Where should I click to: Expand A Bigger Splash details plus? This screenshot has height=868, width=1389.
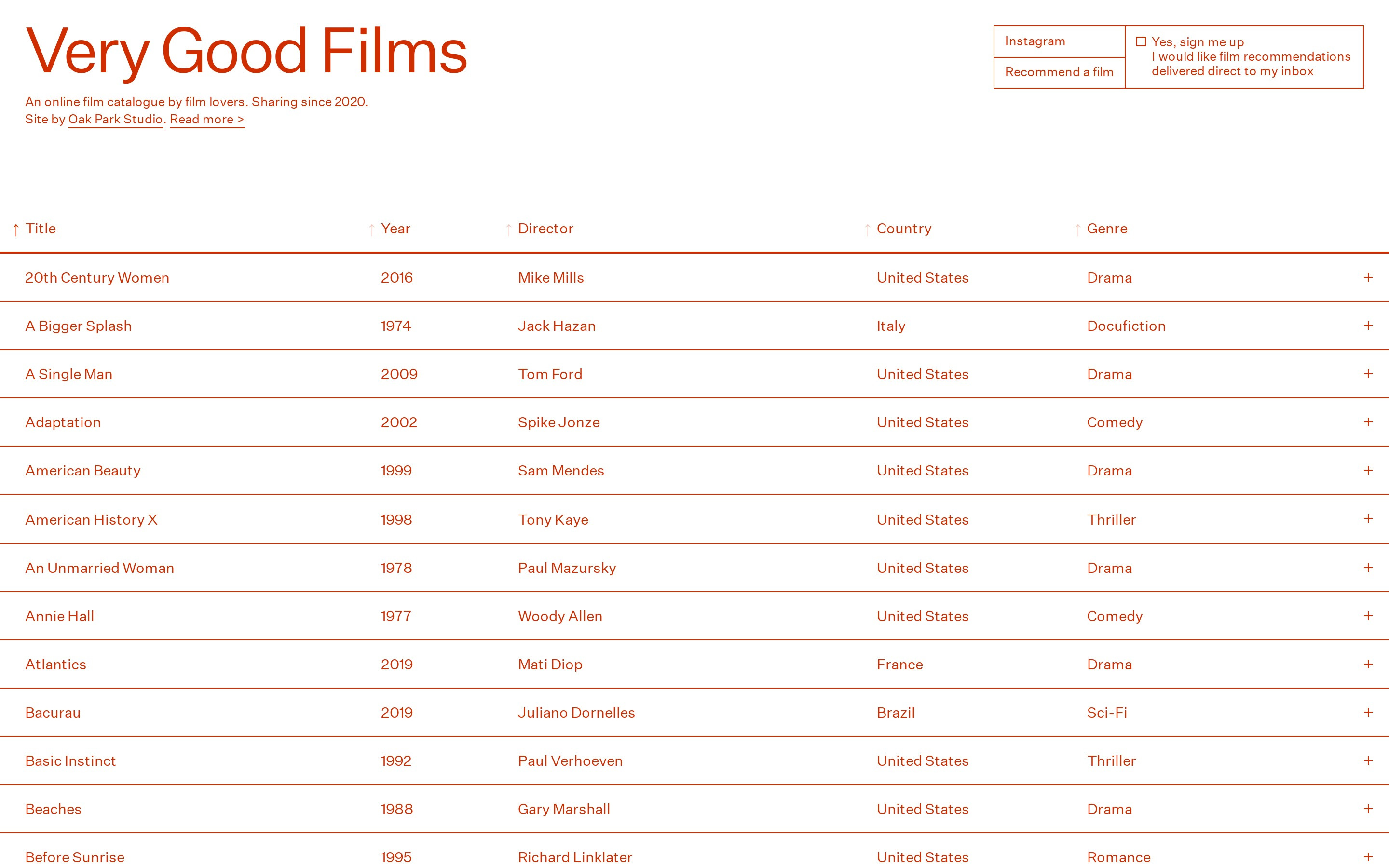(1368, 325)
